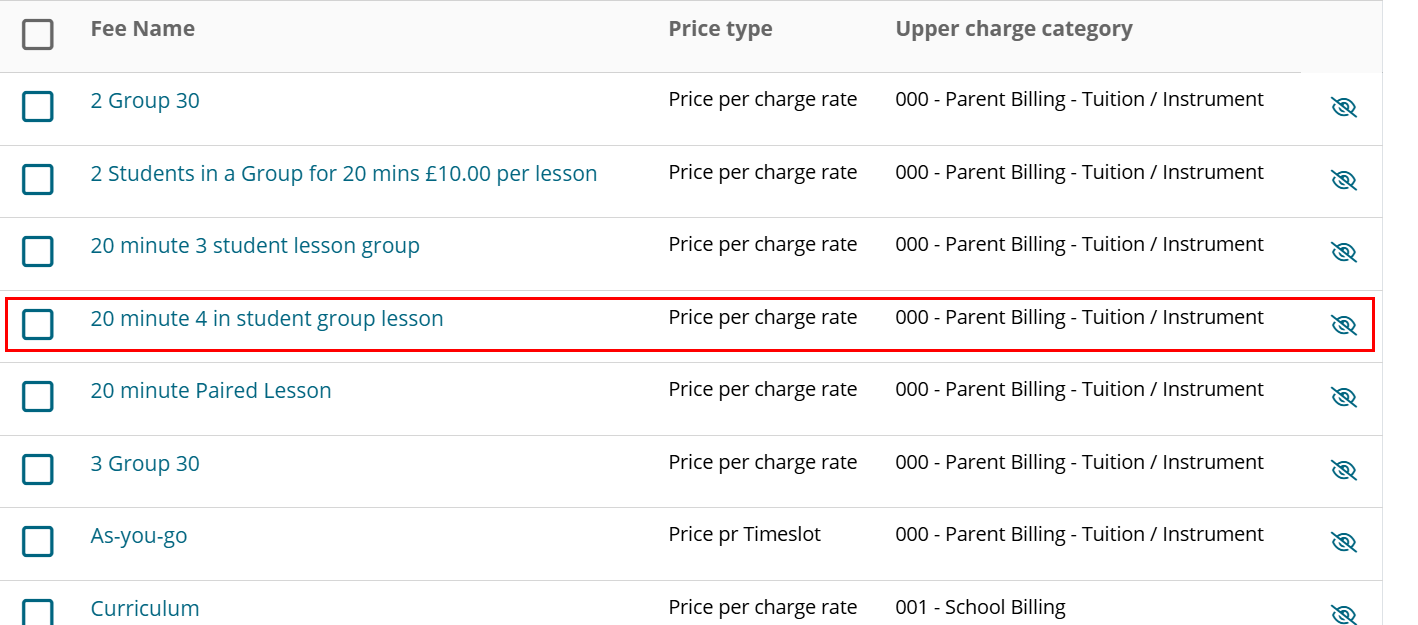
Task: Tick the As-you-go fee checkbox
Action: coord(38,541)
